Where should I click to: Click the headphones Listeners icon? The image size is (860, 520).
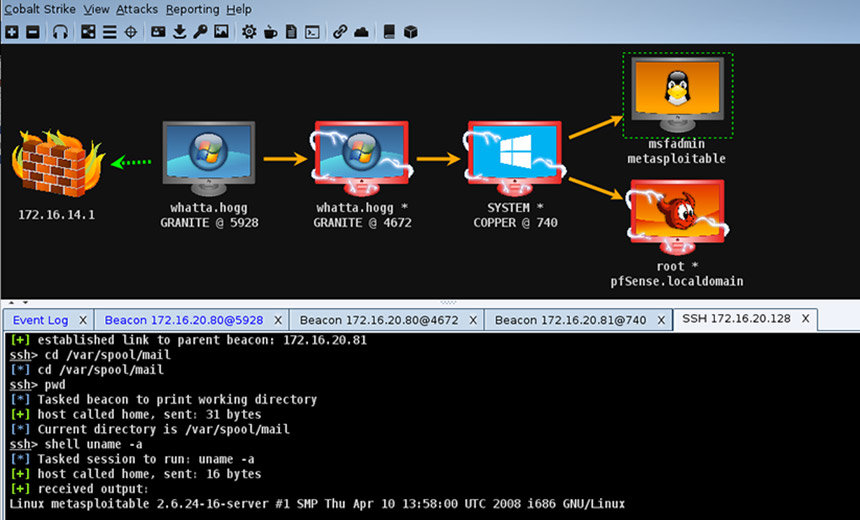60,32
